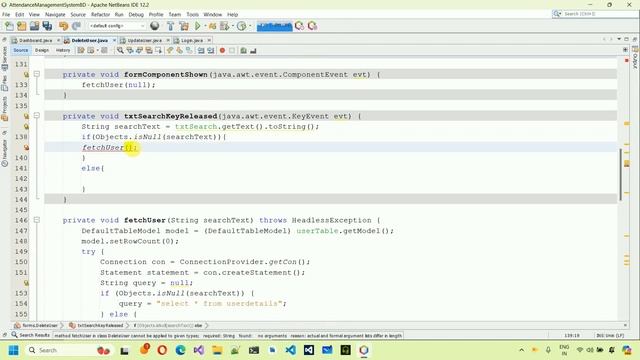Click the Shift Line Right icon
Viewport: 640px width, 360px height.
click(x=211, y=51)
